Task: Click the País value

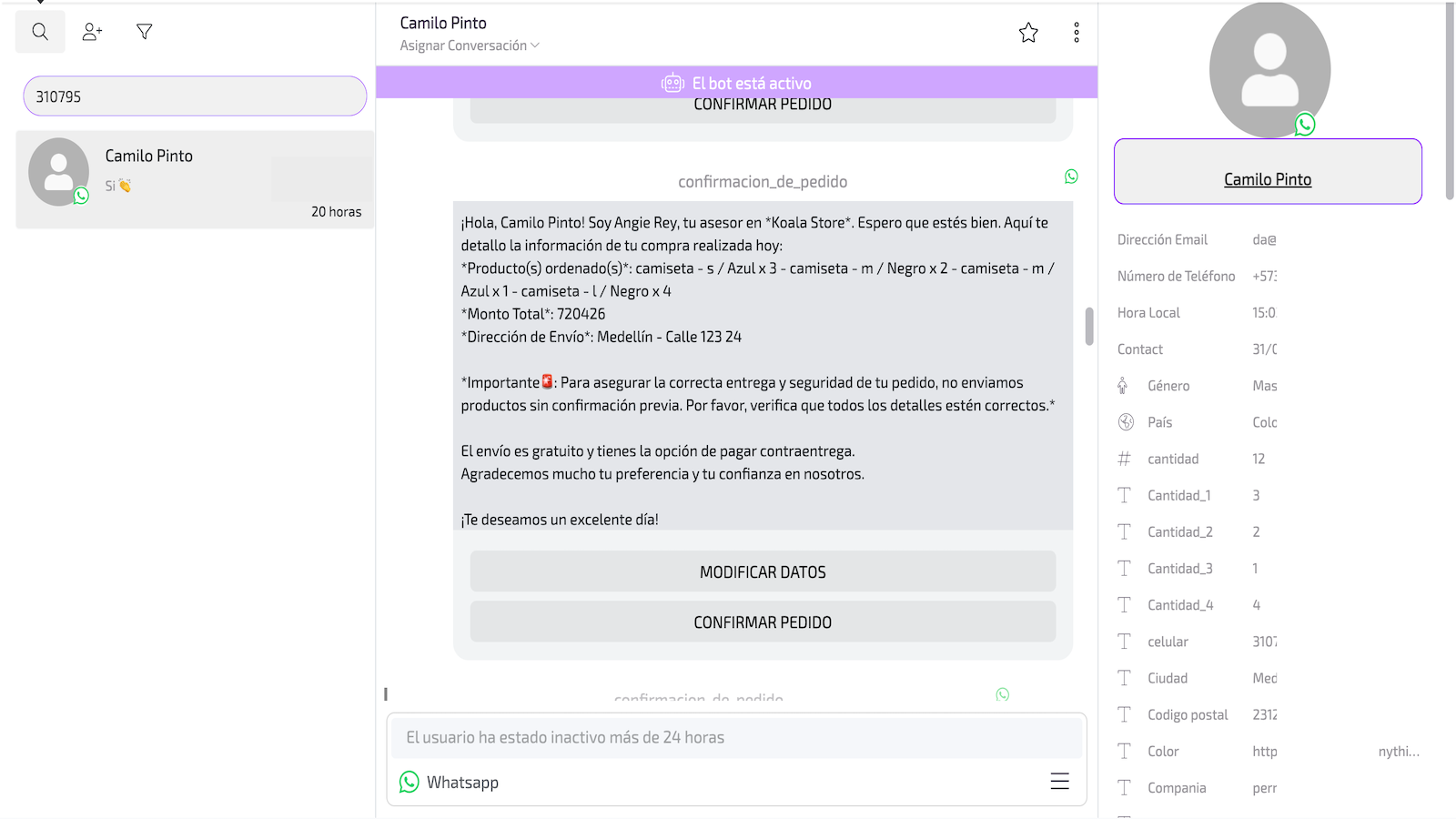Action: [1264, 422]
